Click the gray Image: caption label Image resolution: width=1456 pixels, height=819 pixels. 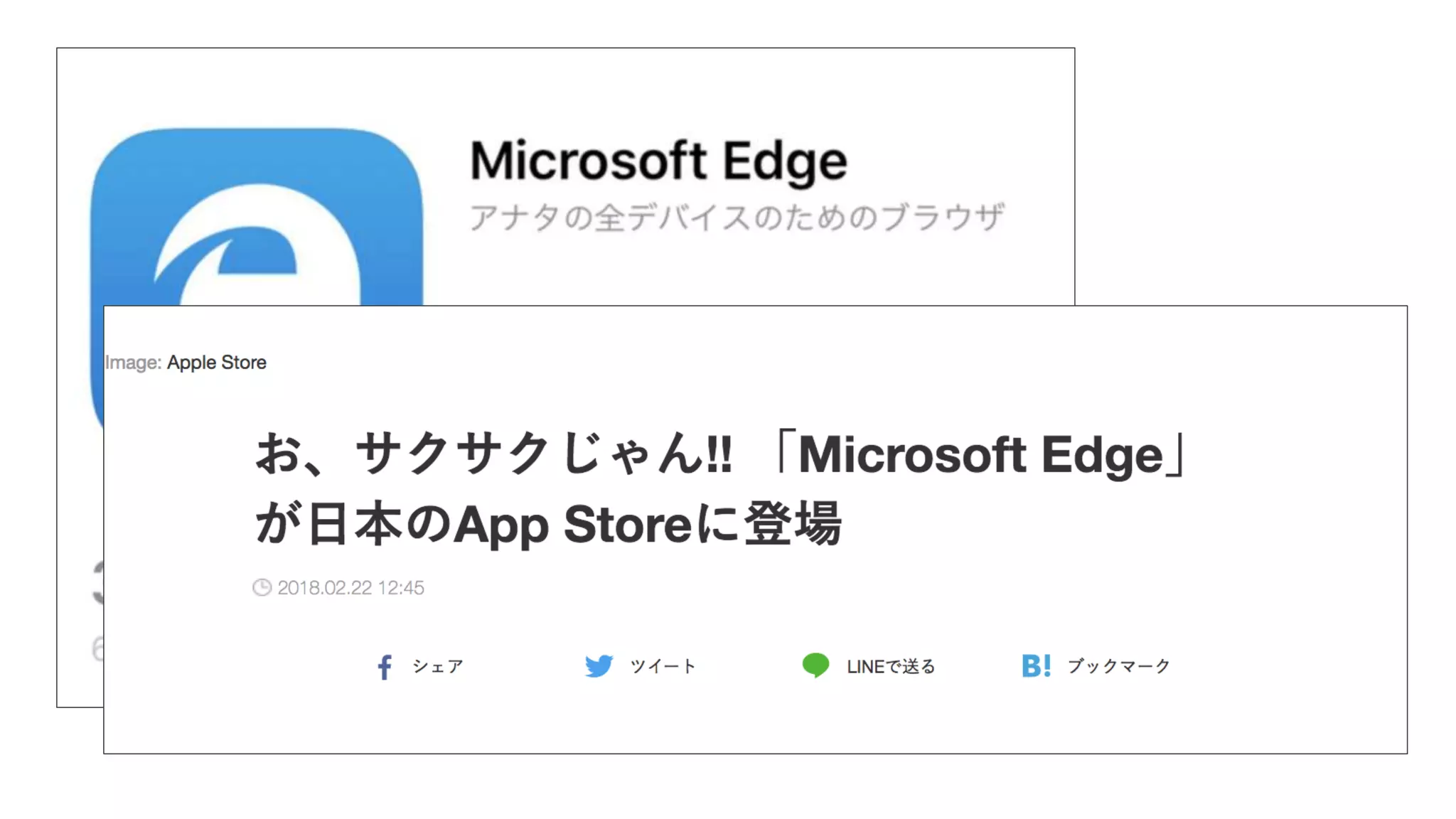pos(134,363)
